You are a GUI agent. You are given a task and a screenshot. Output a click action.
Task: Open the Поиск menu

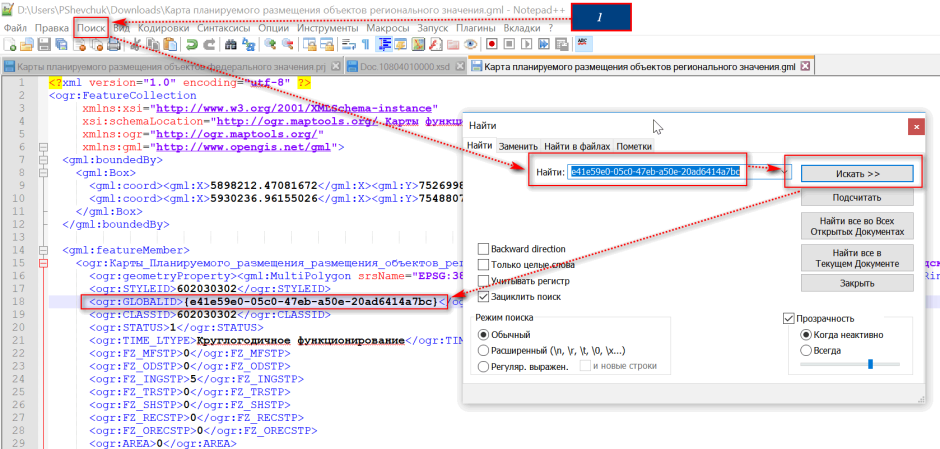pos(92,28)
